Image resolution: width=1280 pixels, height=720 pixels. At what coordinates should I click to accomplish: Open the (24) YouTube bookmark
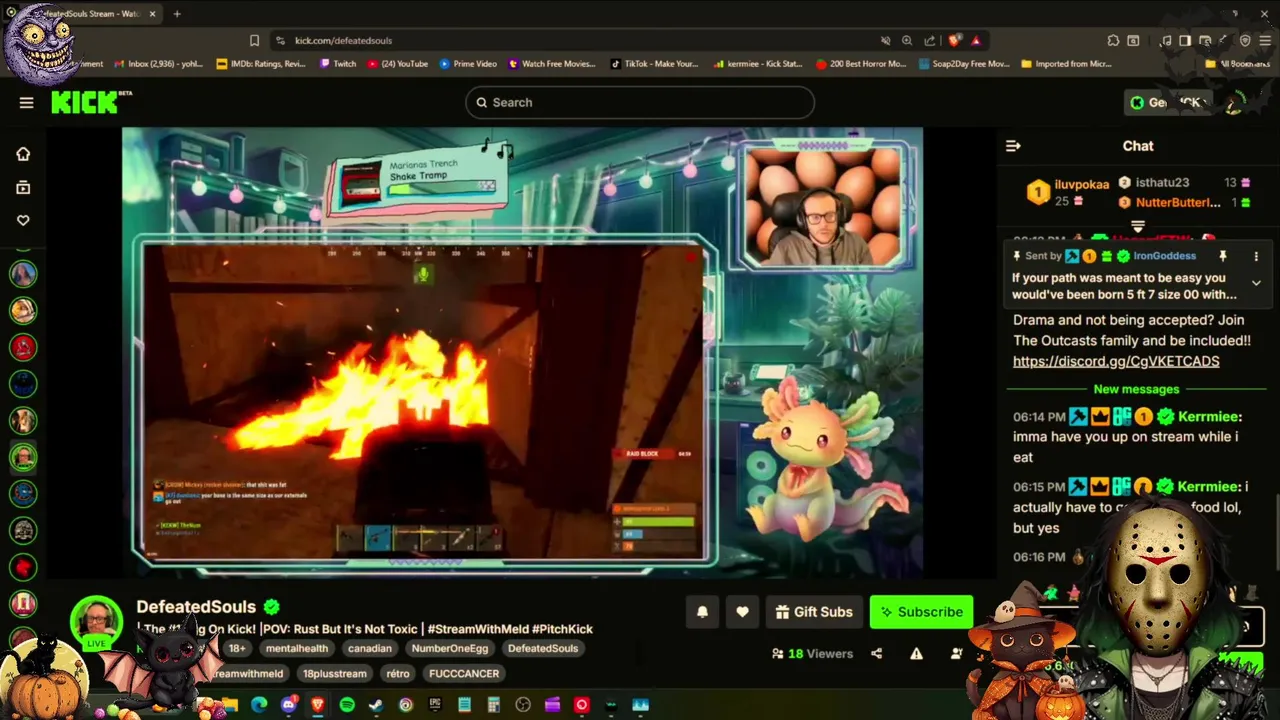[398, 64]
